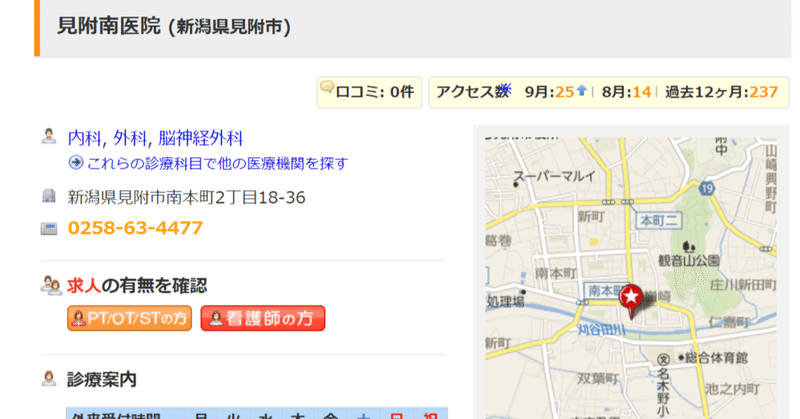Screen dimensions: 800x419
Task: Click the 刈谷田川 river label on map
Action: tap(602, 330)
